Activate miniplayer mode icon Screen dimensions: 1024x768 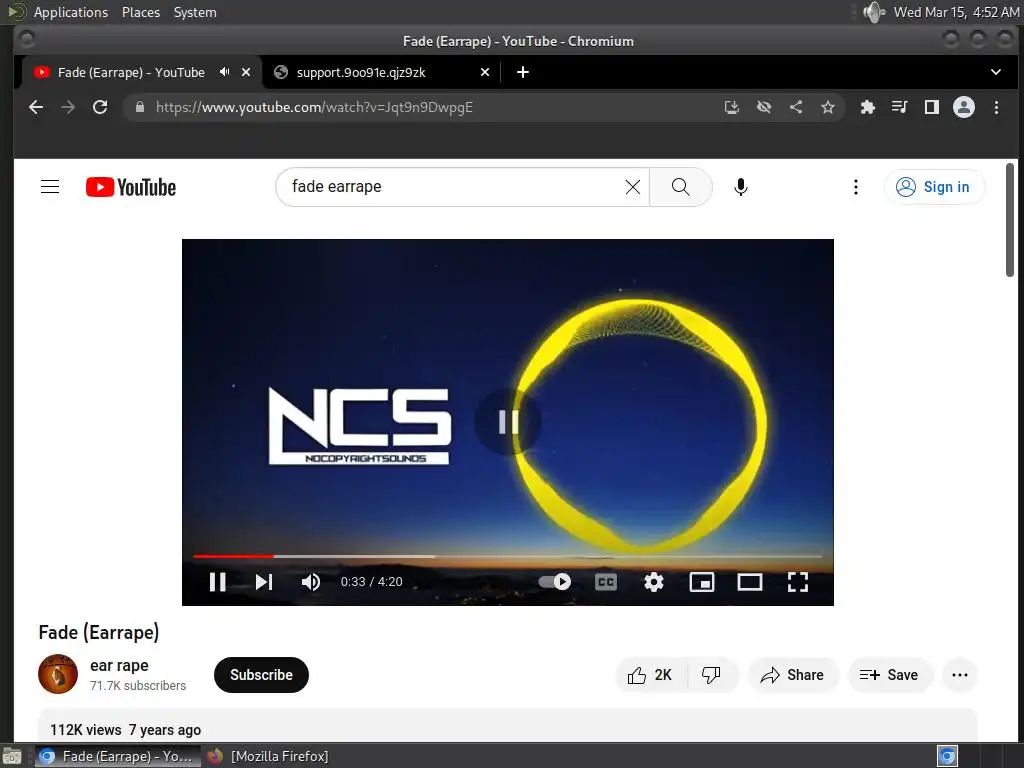point(702,581)
